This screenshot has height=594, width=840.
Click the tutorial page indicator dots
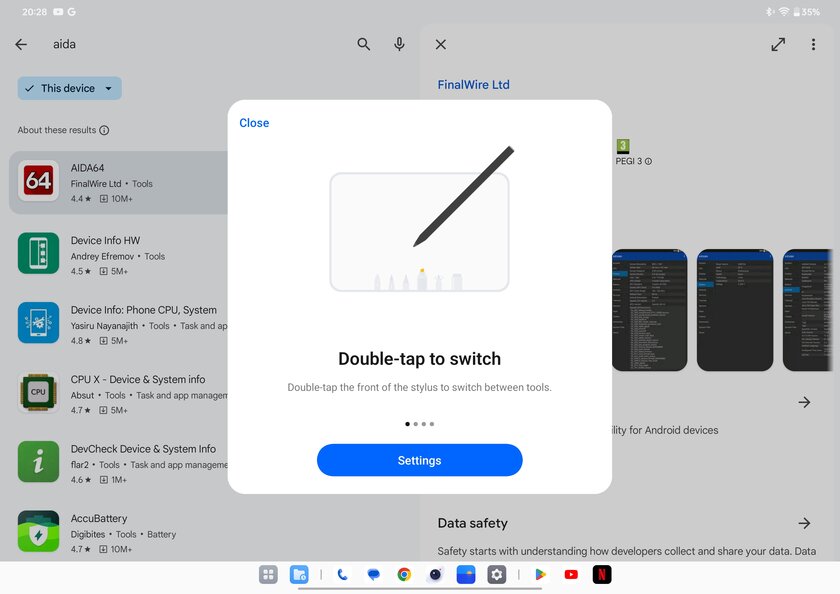(x=419, y=424)
